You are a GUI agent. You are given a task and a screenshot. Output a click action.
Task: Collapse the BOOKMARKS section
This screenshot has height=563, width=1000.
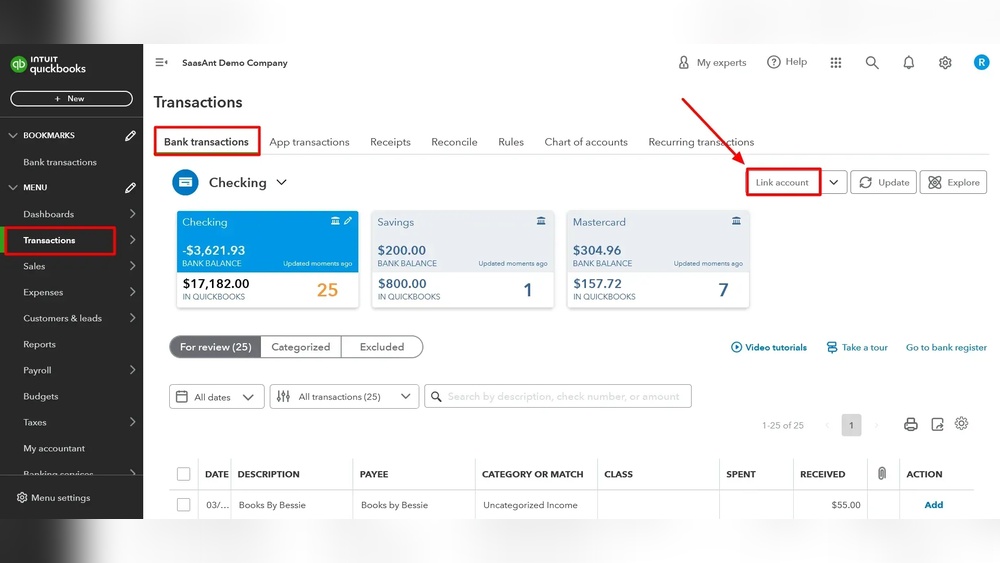tap(13, 135)
